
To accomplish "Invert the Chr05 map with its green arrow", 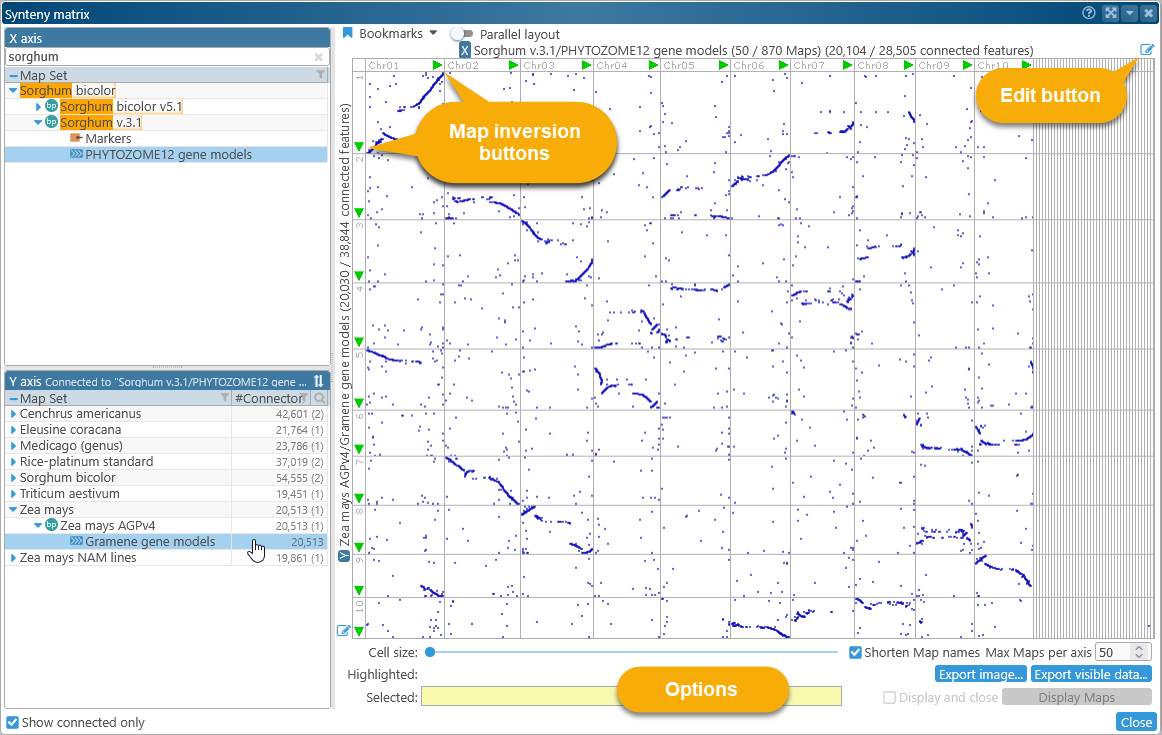I will [724, 66].
